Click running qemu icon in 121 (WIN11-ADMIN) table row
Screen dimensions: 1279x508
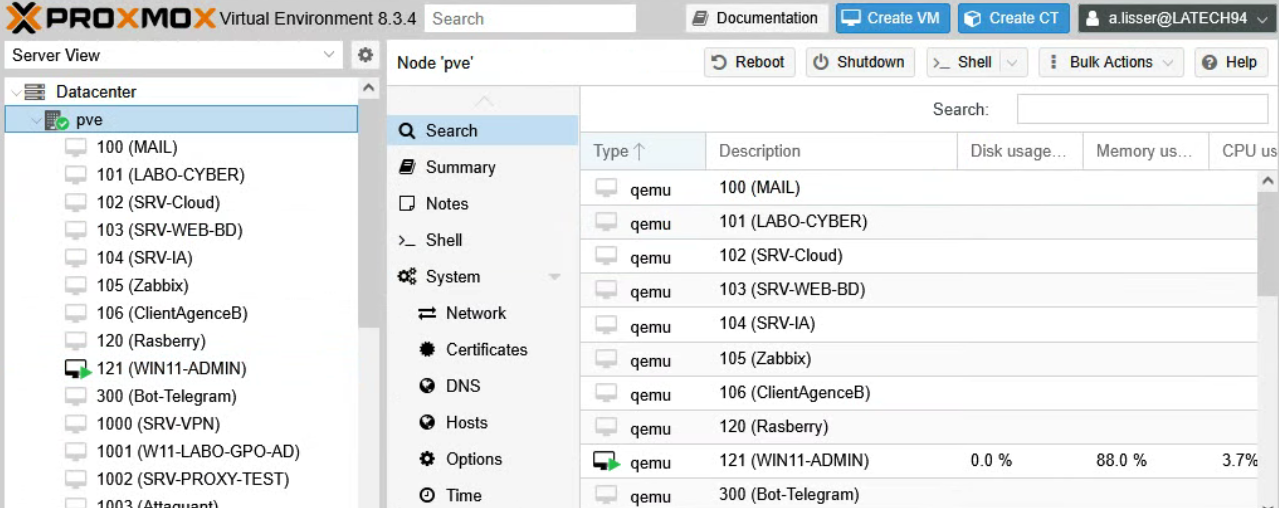click(x=607, y=462)
